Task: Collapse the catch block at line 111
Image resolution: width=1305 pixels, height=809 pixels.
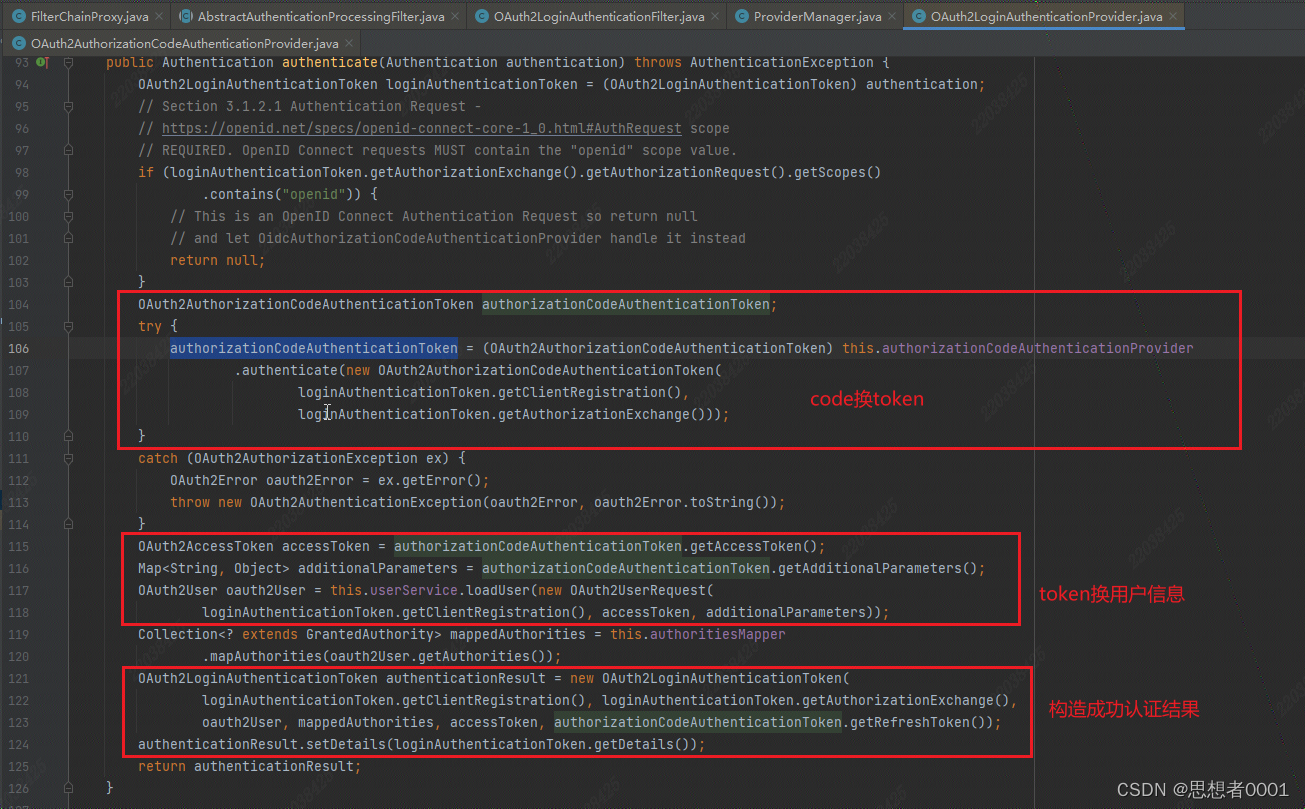Action: click(69, 458)
